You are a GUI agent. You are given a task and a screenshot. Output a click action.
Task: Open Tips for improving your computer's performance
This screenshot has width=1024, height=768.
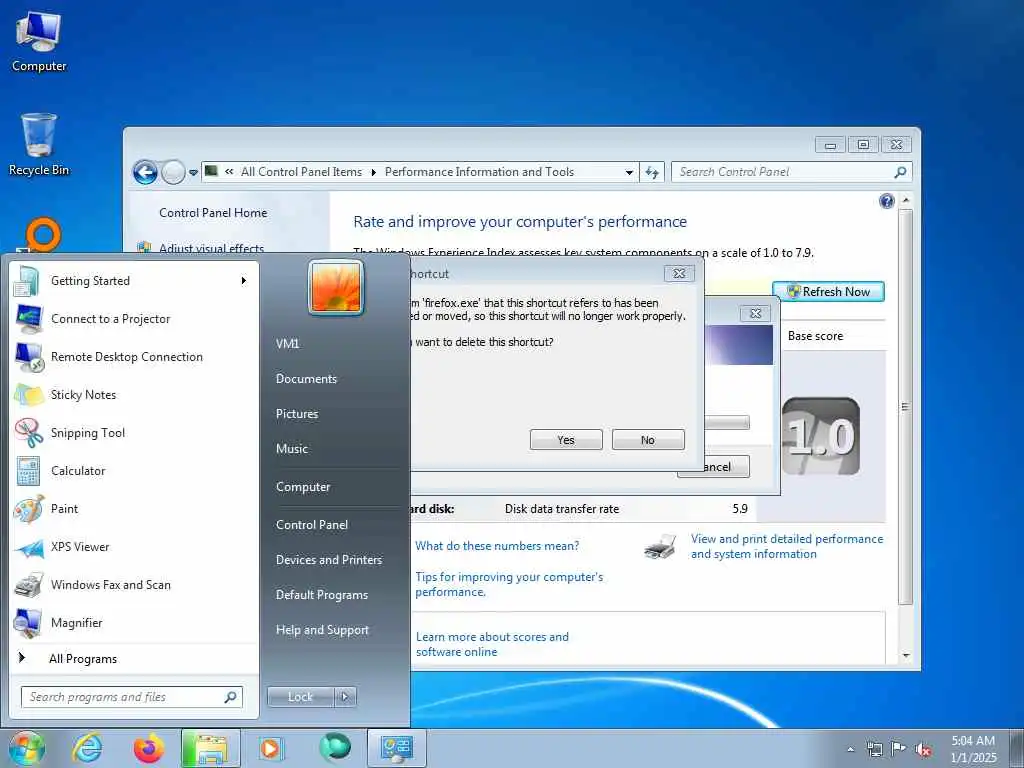(x=509, y=584)
